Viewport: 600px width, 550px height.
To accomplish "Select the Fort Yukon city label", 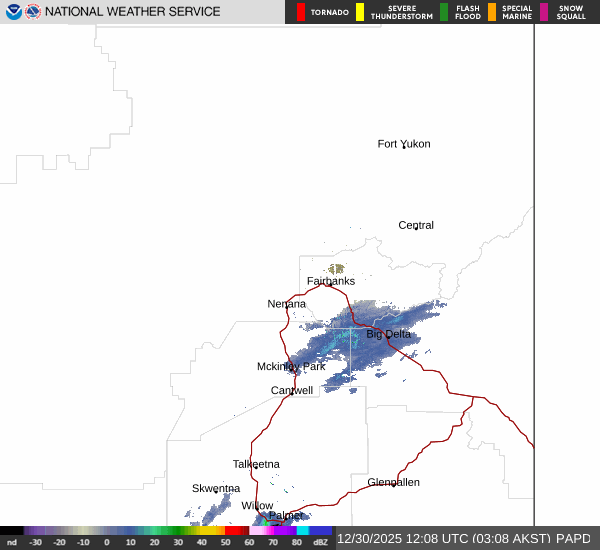I will [403, 144].
